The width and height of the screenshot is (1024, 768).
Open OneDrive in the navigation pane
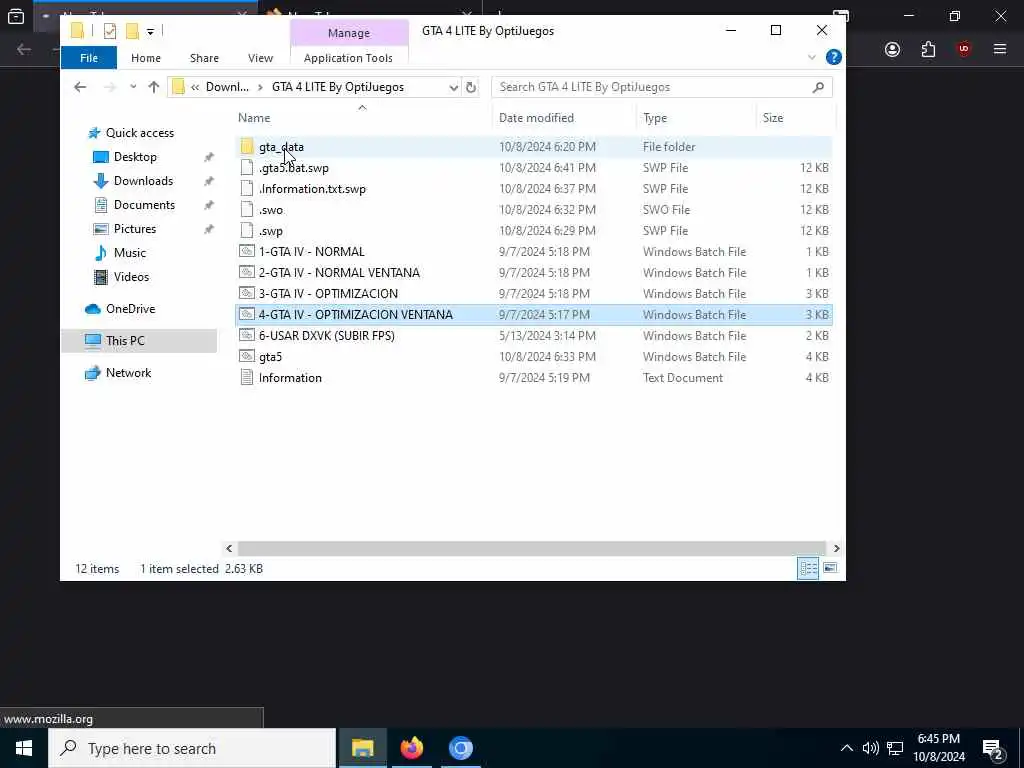(130, 309)
